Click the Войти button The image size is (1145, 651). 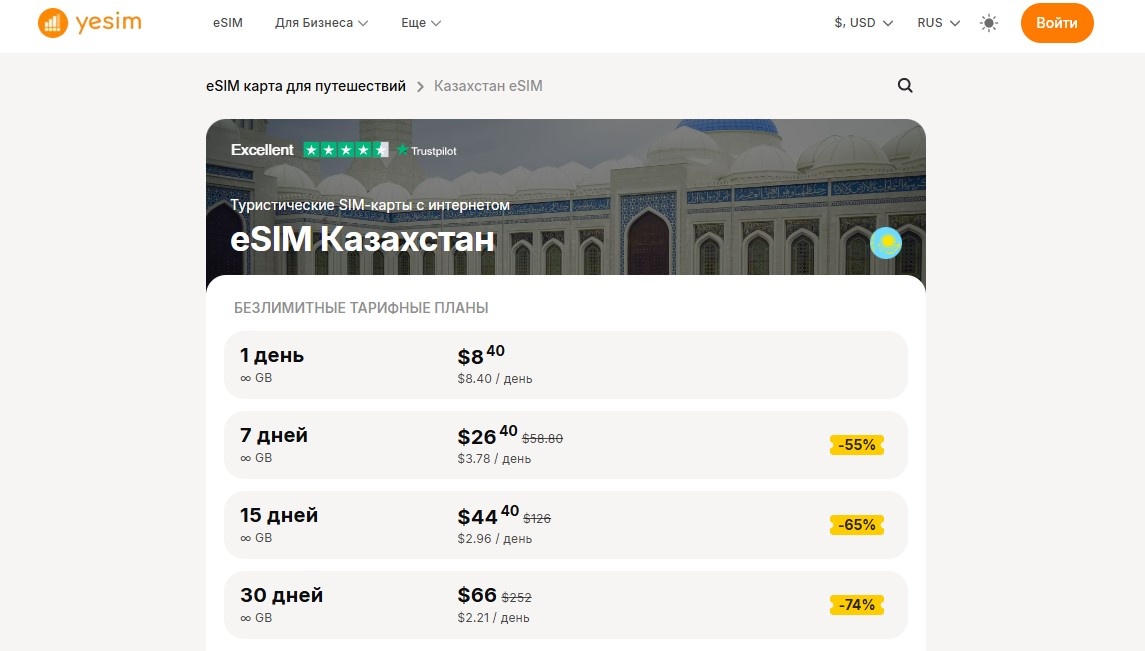tap(1056, 22)
